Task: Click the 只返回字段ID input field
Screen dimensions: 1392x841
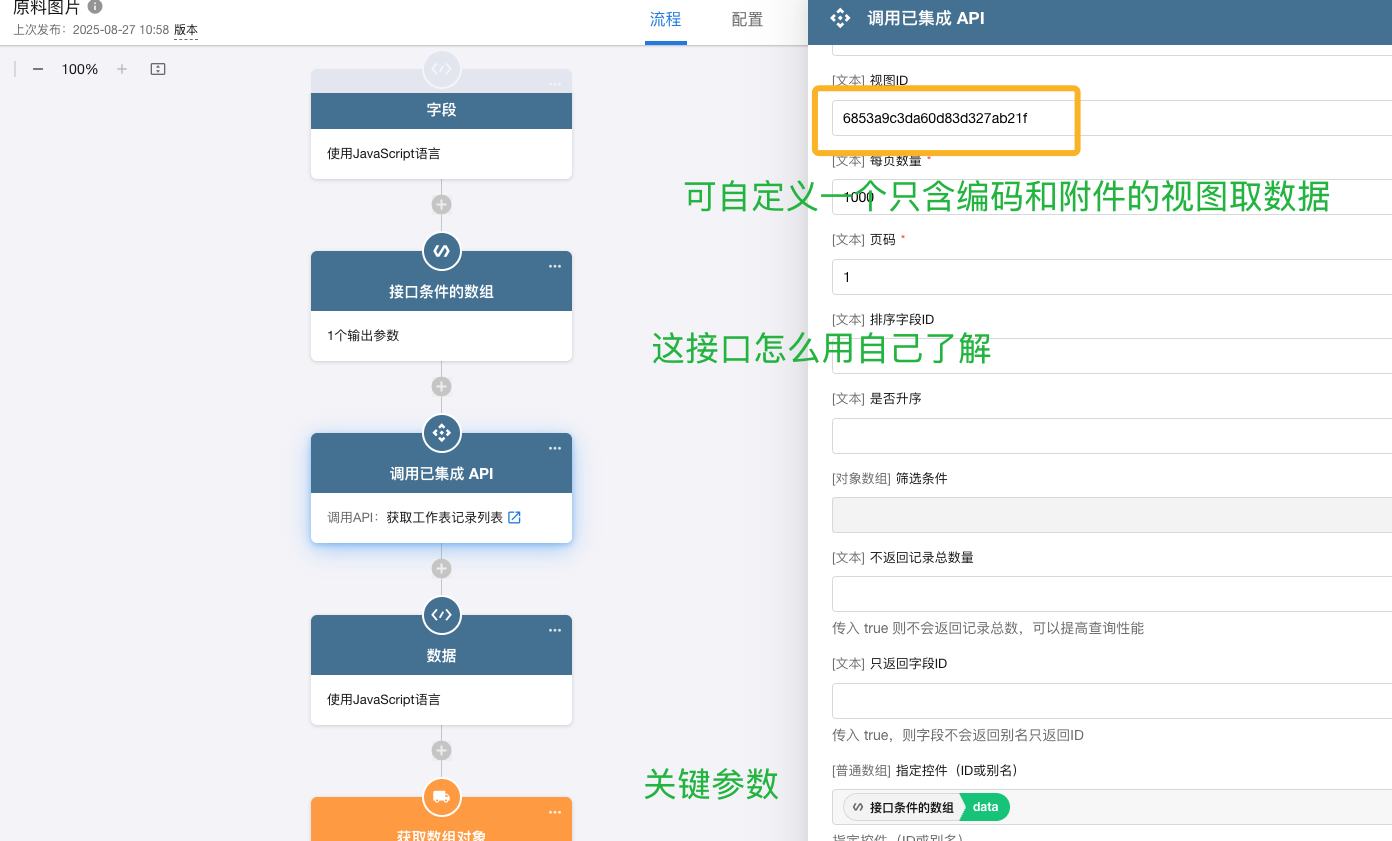Action: point(1112,701)
